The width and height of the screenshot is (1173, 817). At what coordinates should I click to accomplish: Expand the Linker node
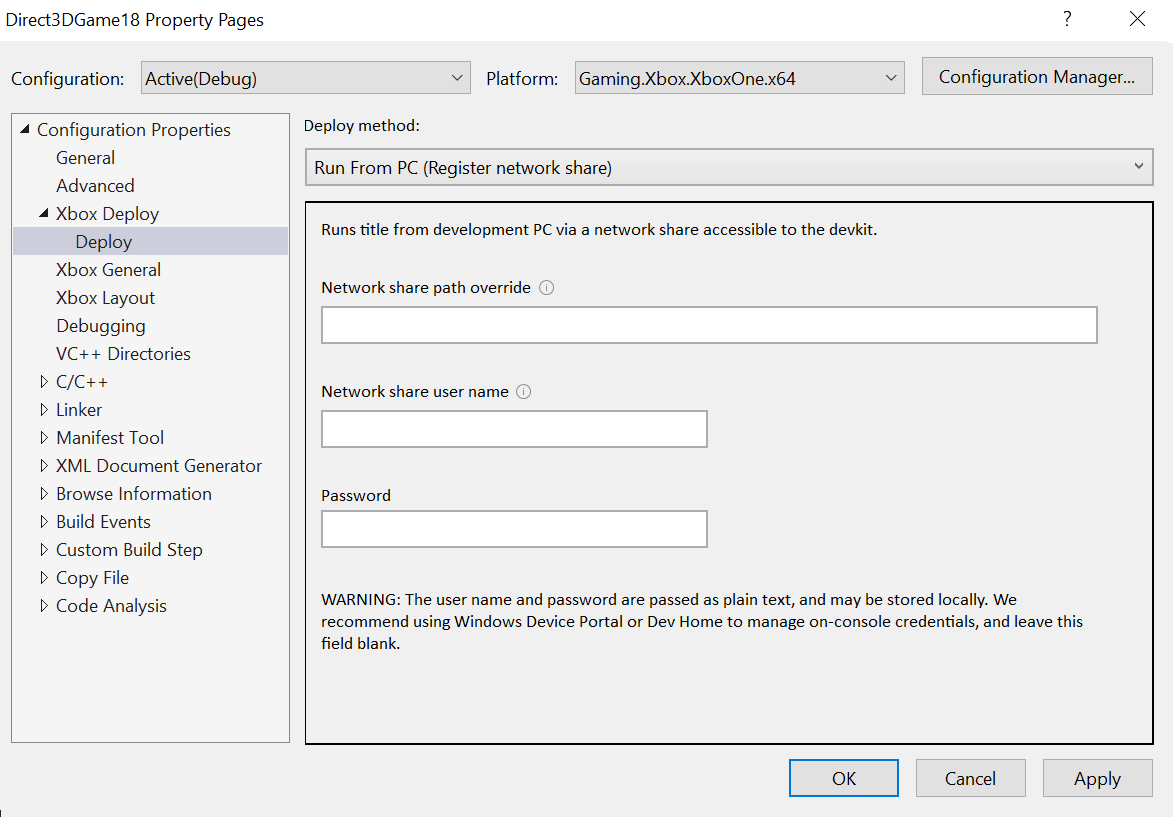tap(44, 410)
